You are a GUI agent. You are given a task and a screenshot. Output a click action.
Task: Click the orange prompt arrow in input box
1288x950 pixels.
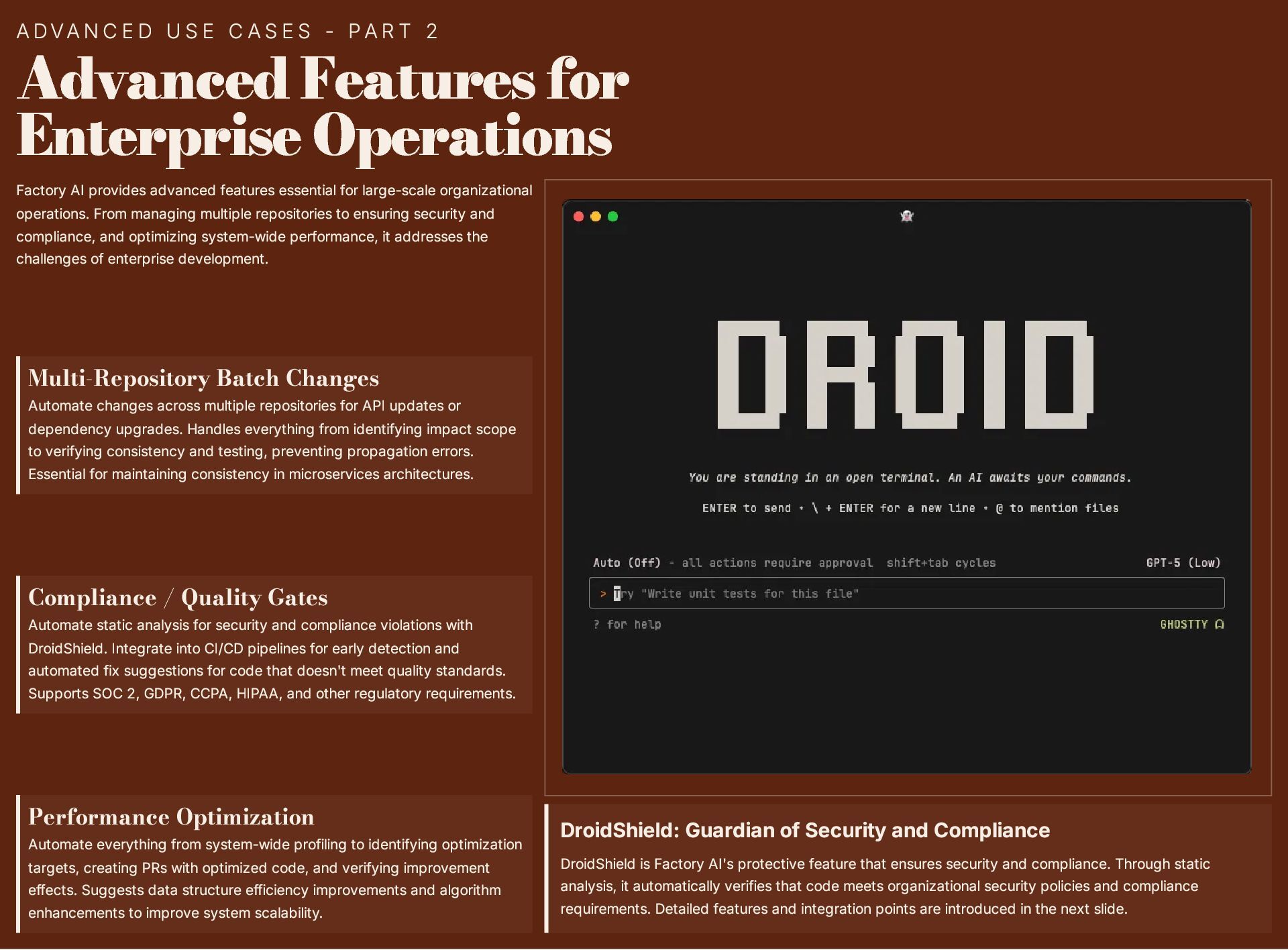602,594
